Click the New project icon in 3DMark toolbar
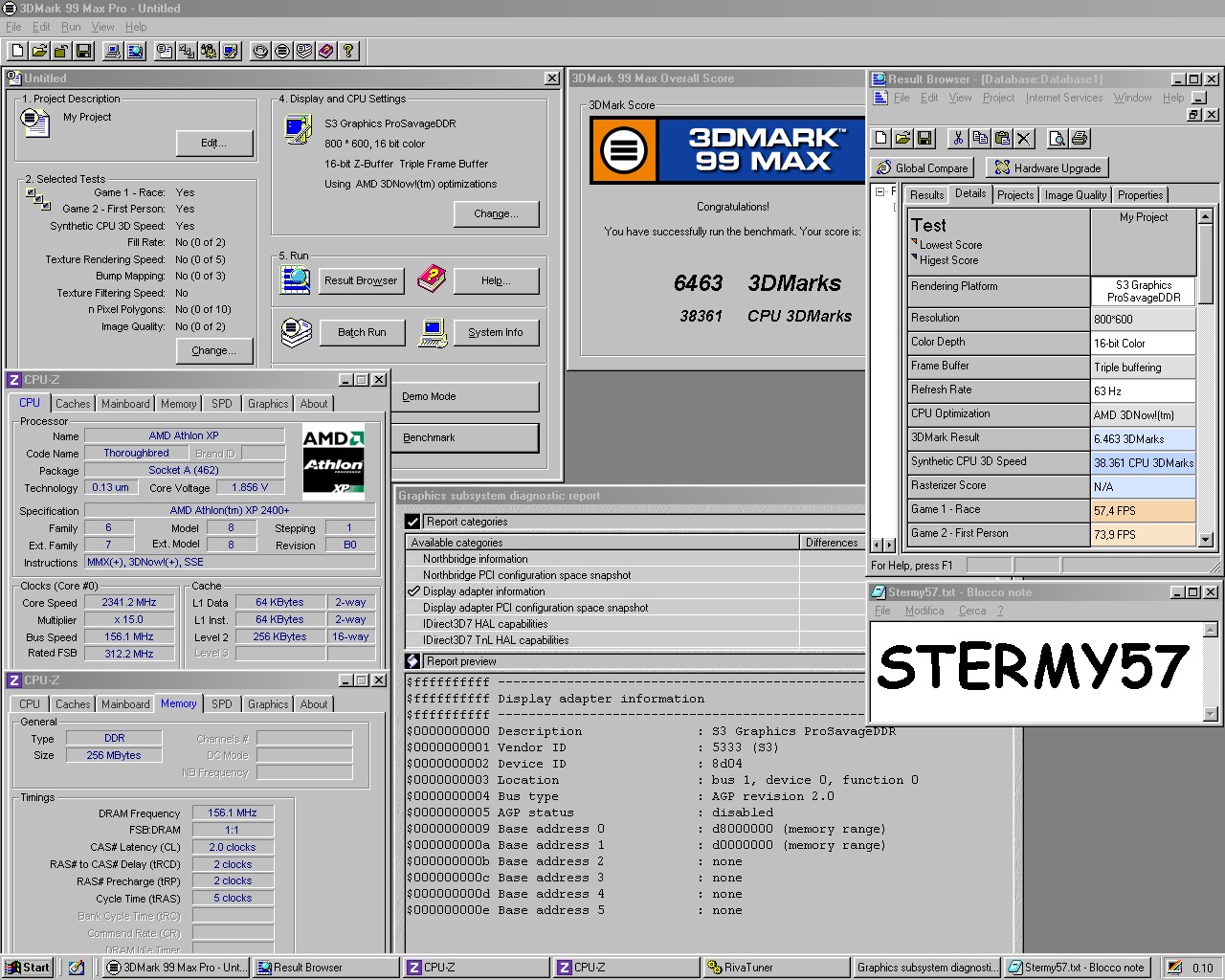This screenshot has width=1225, height=980. 17,51
